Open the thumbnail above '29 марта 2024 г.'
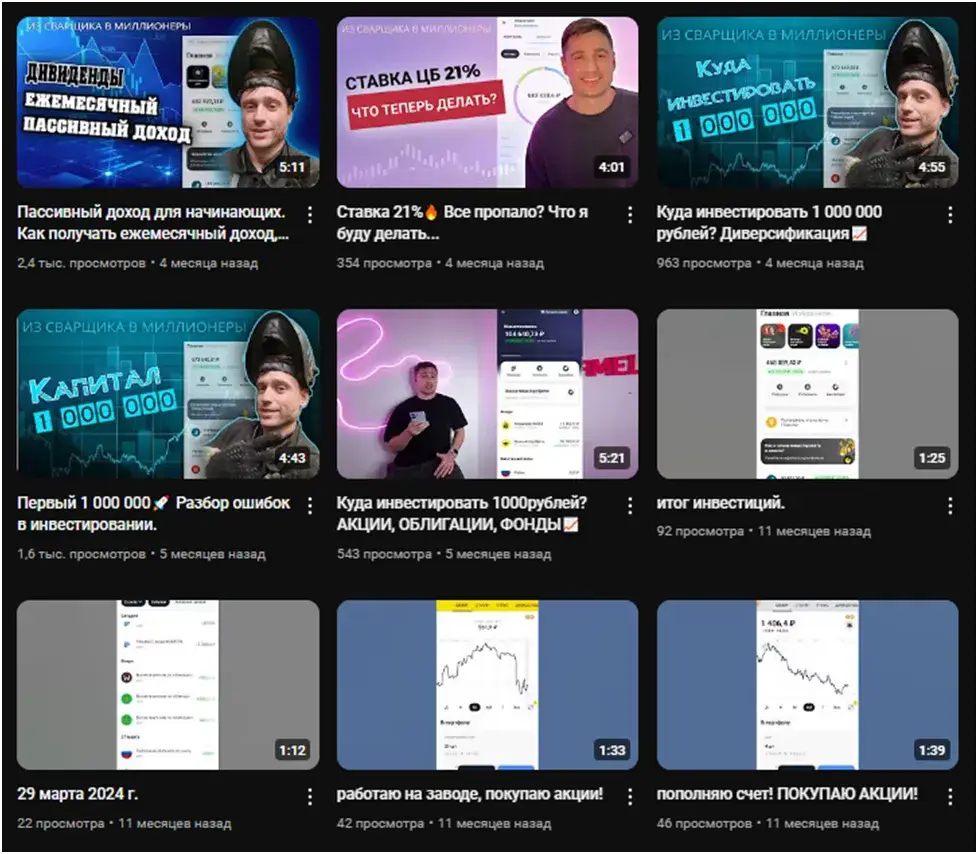The image size is (978, 854). coord(168,685)
